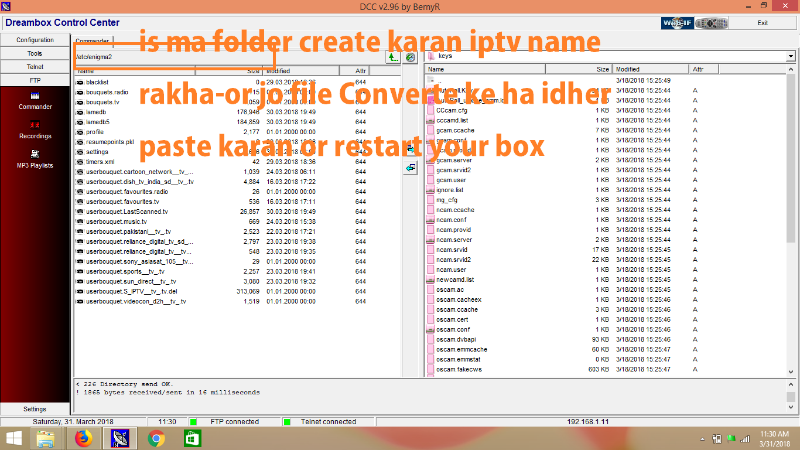Click the refresh icon between file panels
Screen dimensions: 800x450
410,58
